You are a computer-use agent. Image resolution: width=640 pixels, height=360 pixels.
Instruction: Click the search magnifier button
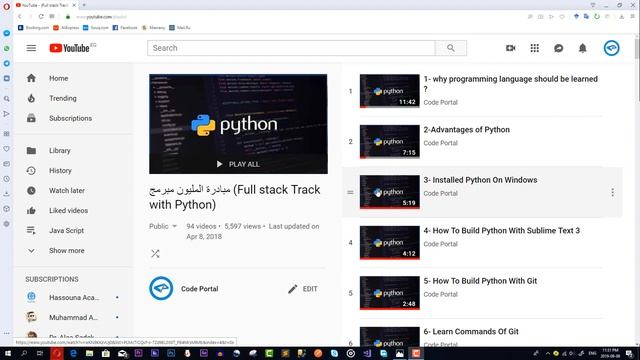[x=451, y=48]
